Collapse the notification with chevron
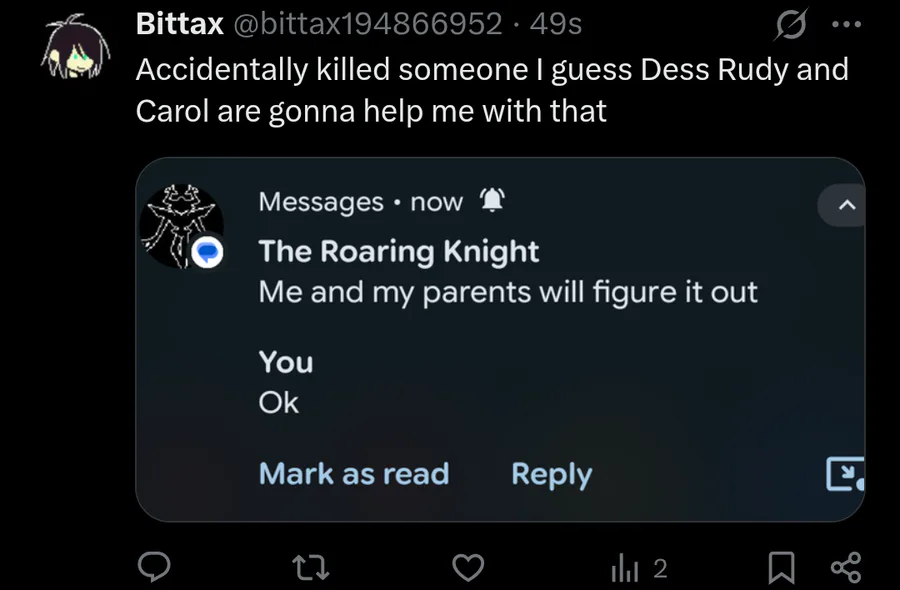The image size is (900, 590). click(x=846, y=206)
